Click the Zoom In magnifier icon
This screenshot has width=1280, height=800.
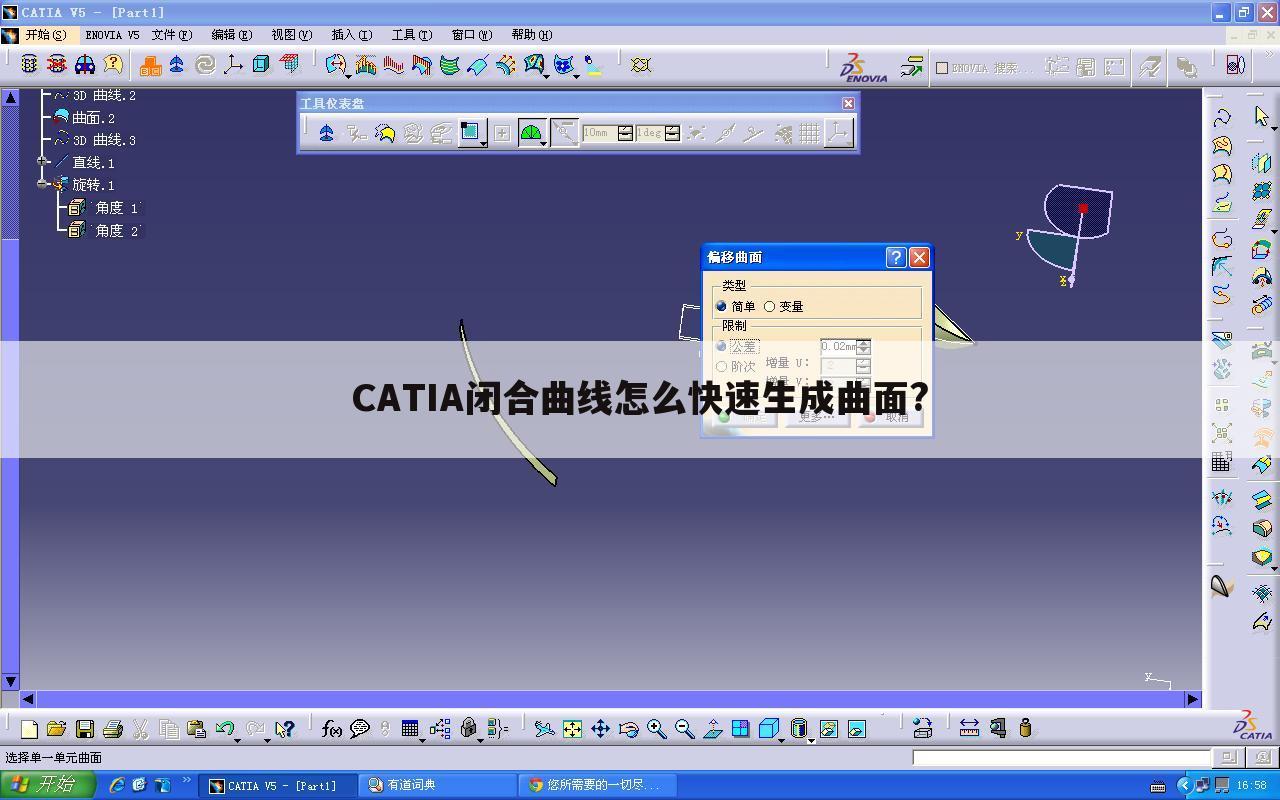pyautogui.click(x=656, y=729)
